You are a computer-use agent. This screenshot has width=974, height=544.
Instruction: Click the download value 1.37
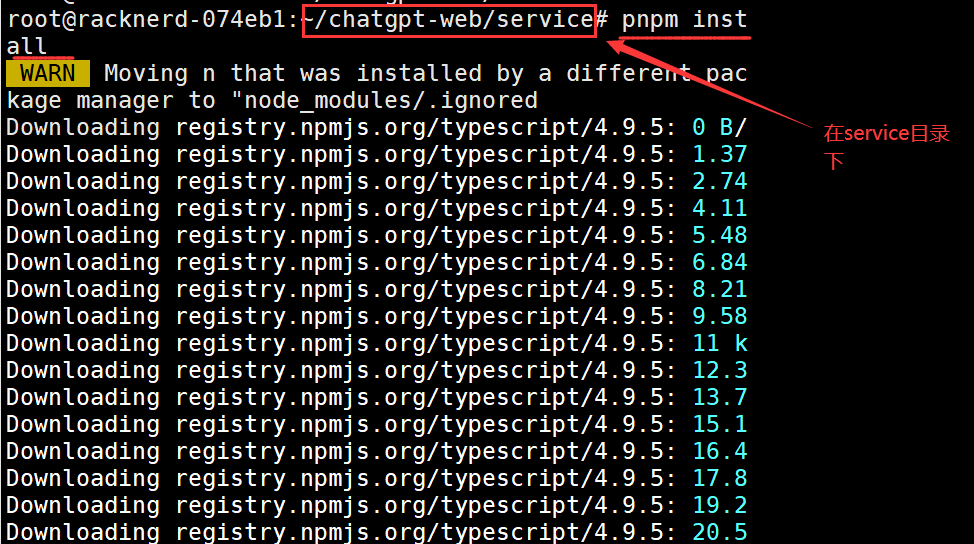point(719,154)
